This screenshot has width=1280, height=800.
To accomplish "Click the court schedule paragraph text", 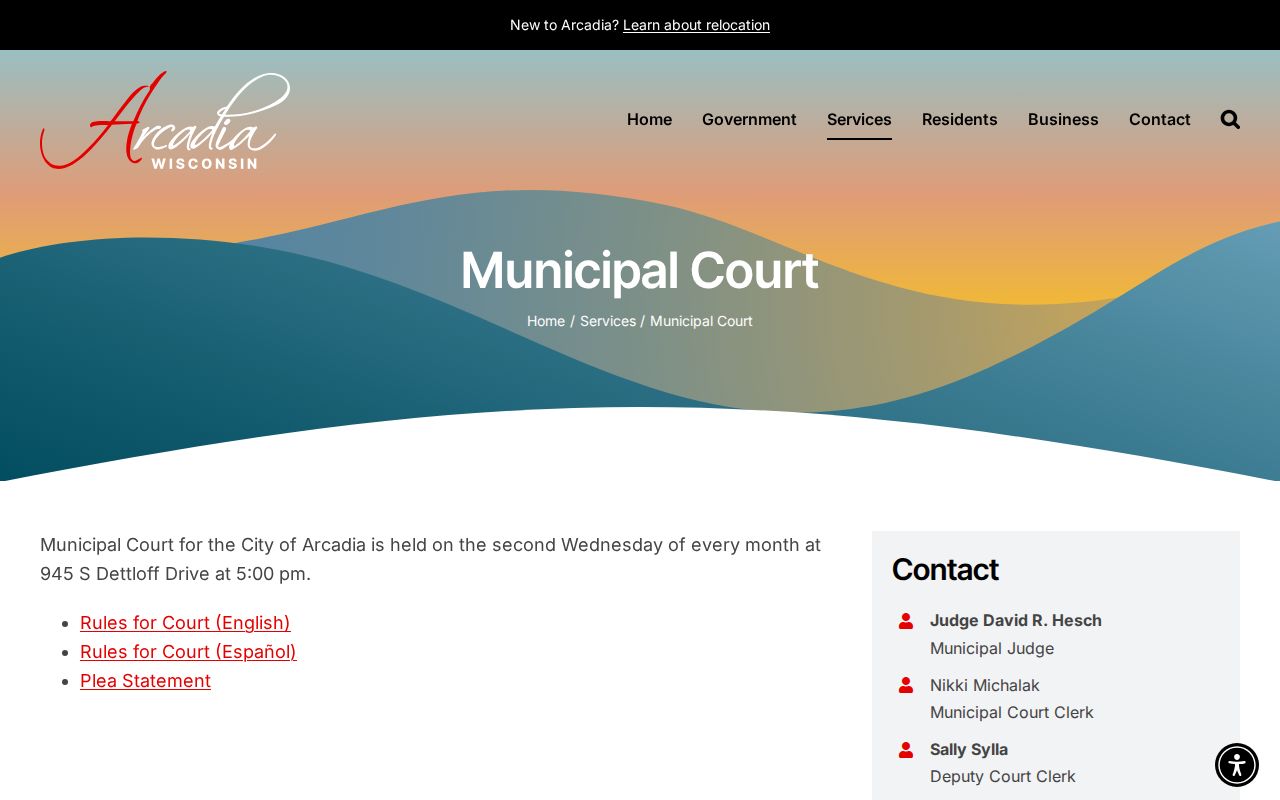I will coord(431,559).
